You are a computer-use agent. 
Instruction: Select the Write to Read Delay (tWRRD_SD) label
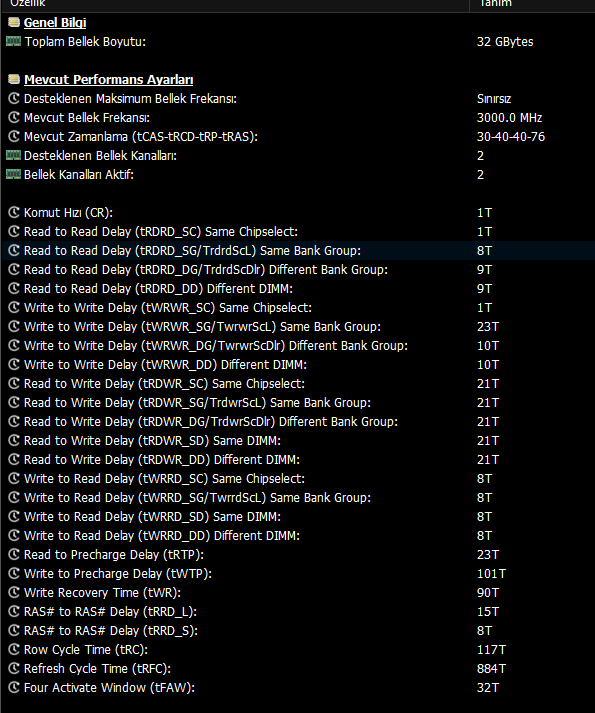(x=152, y=517)
